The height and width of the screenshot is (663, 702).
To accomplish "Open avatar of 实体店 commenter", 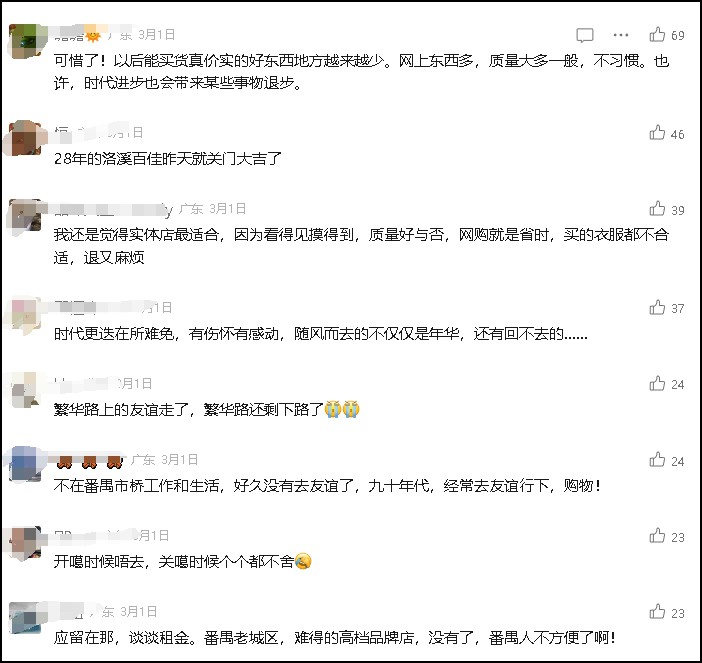I will [25, 215].
